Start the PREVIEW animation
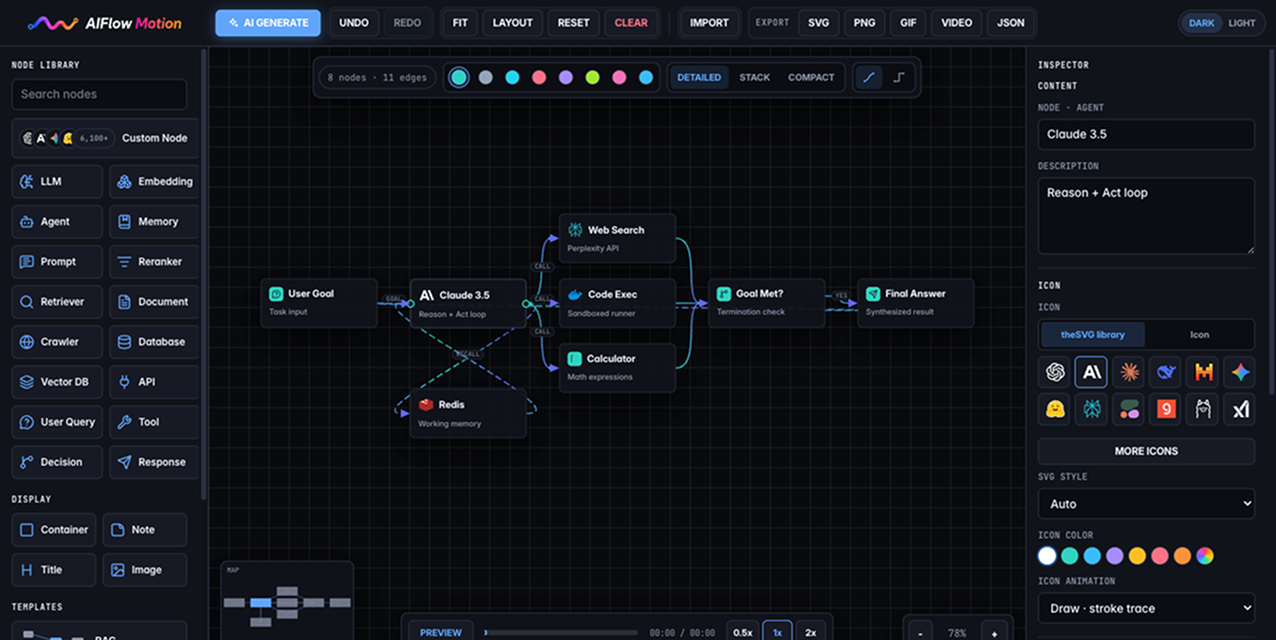 441,632
